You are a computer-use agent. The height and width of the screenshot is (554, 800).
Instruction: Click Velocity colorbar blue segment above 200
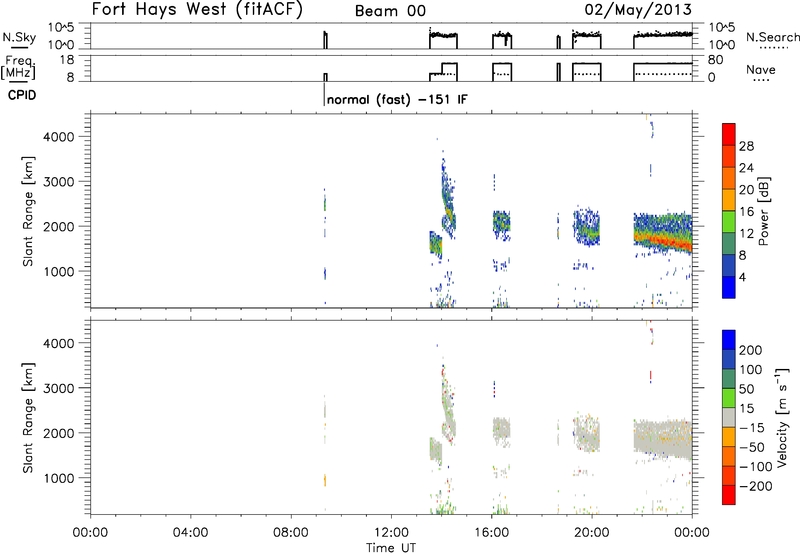click(x=729, y=339)
